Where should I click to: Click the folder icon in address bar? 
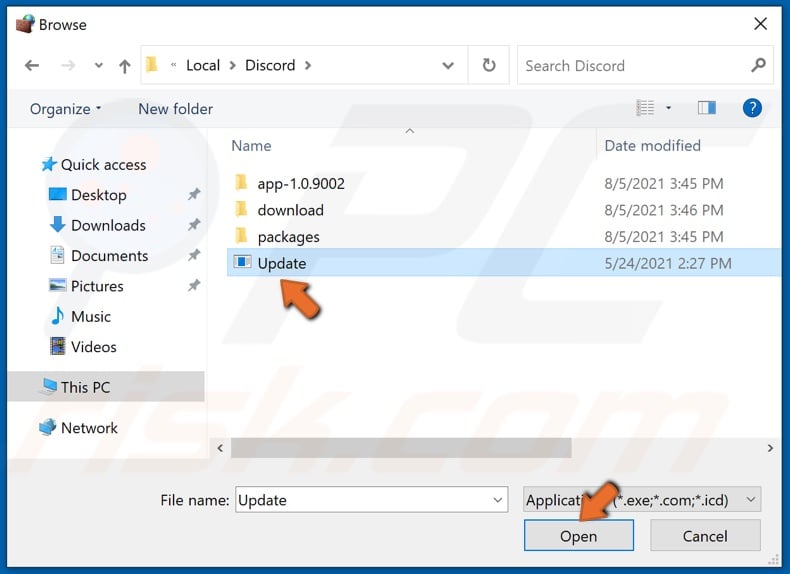pos(152,65)
